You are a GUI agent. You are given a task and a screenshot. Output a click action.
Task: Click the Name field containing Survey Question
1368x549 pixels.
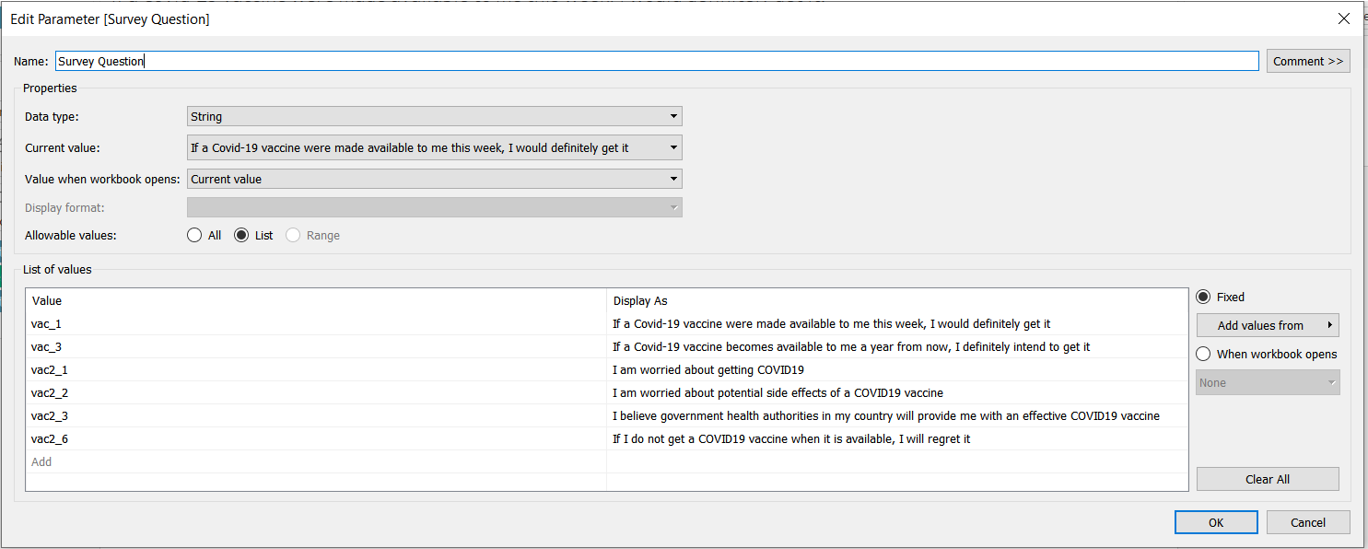[x=657, y=61]
